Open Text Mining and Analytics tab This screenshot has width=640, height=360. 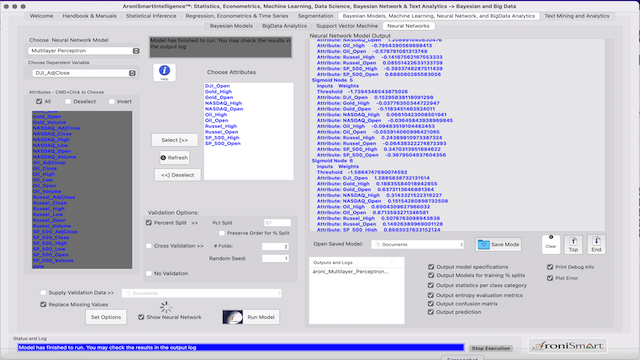pos(577,16)
